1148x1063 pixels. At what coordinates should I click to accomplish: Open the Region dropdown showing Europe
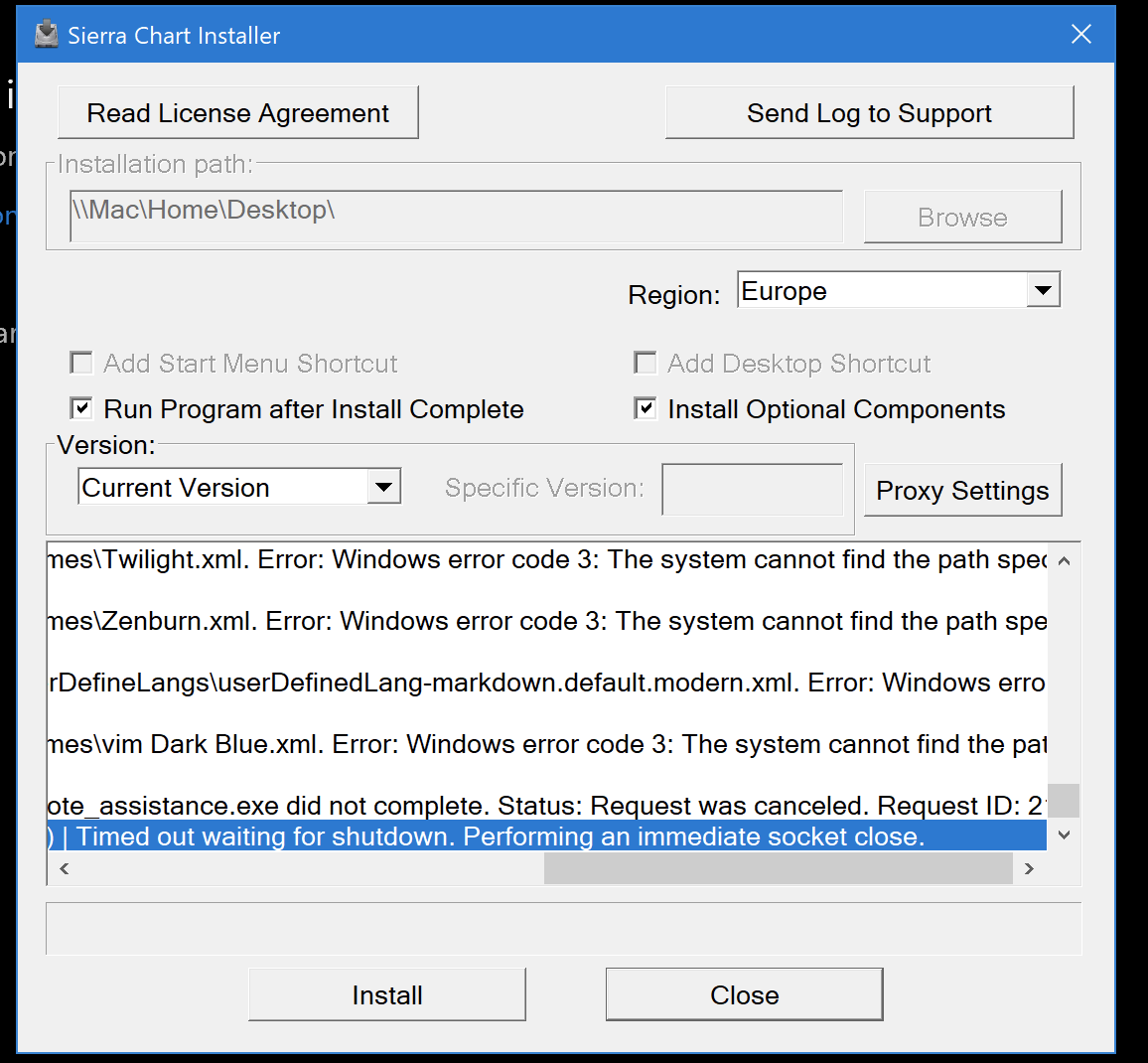(x=899, y=291)
